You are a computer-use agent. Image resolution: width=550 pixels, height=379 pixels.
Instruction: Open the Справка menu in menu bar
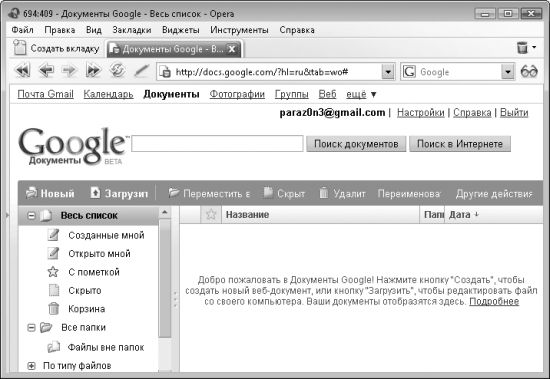point(297,30)
